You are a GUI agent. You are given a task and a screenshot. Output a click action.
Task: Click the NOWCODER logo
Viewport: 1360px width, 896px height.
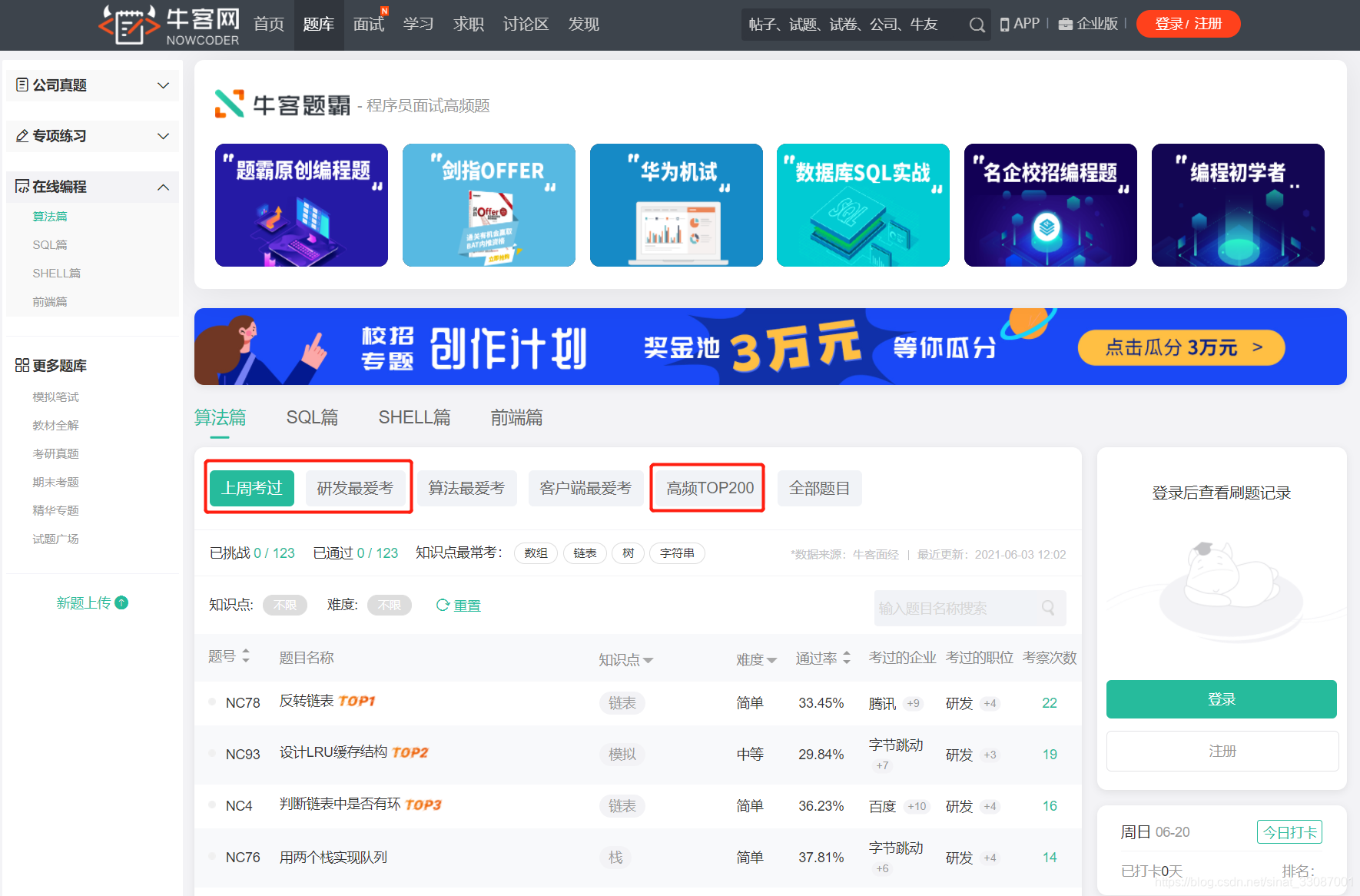pyautogui.click(x=169, y=25)
